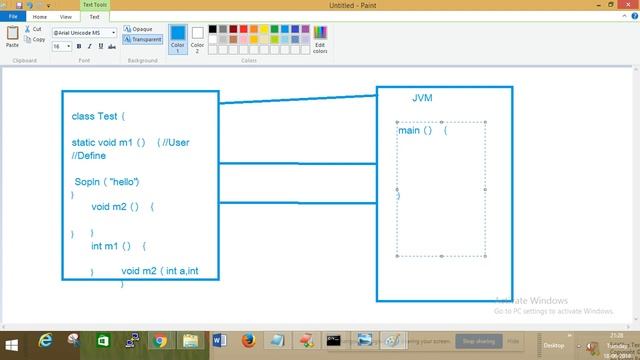Open Microsoft Word from the taskbar

click(220, 340)
